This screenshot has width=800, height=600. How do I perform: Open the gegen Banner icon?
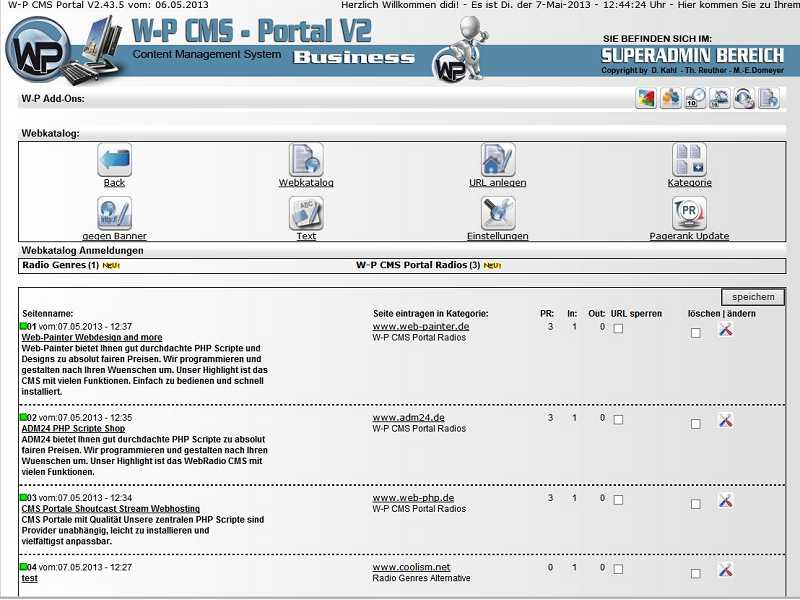114,213
